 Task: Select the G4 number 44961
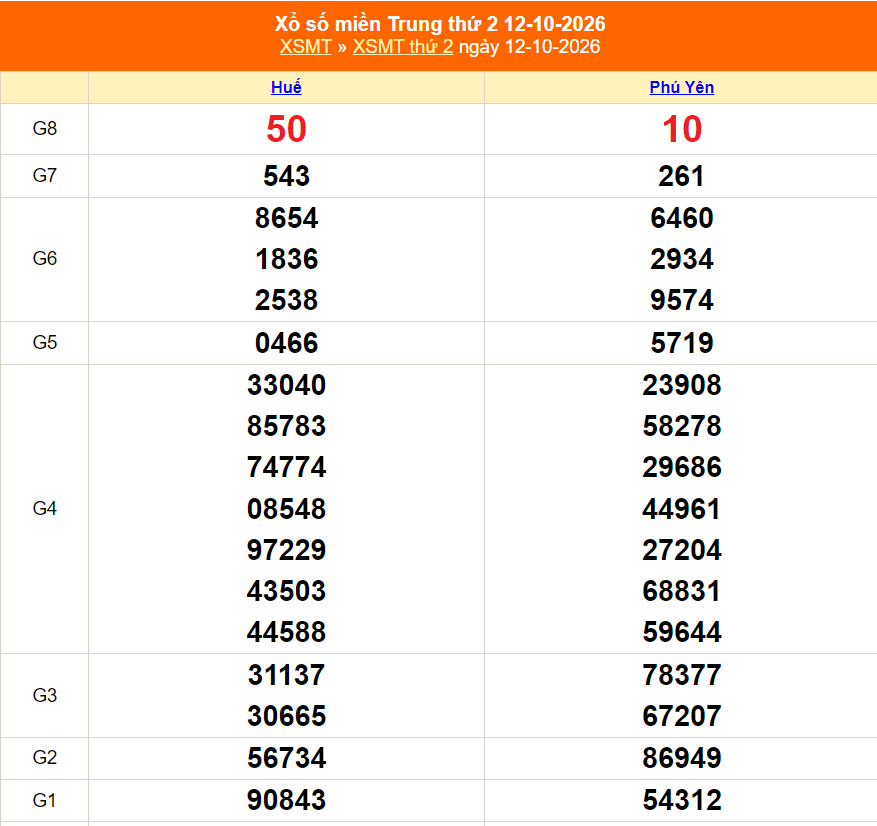click(x=681, y=509)
